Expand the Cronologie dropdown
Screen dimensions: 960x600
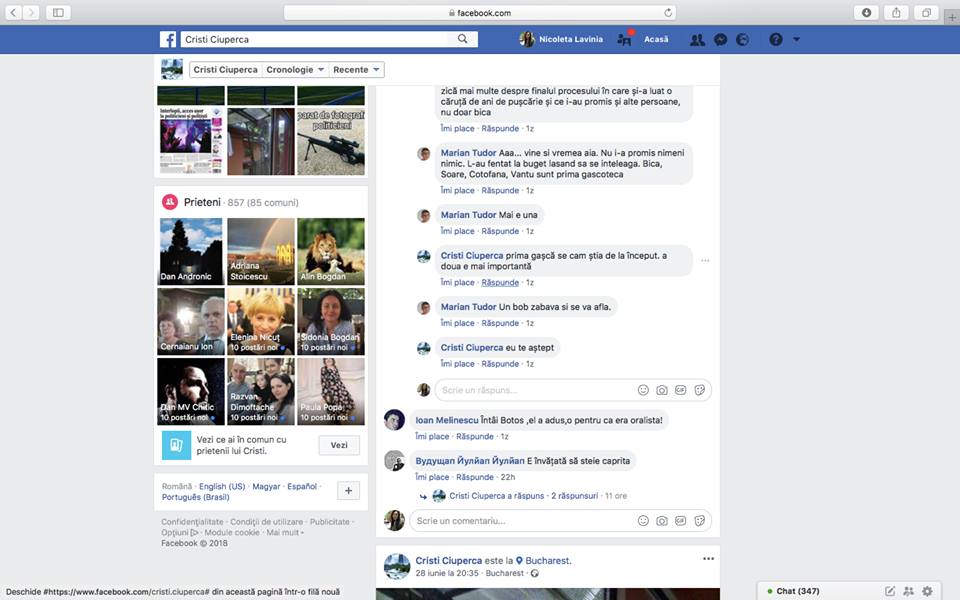coord(296,70)
